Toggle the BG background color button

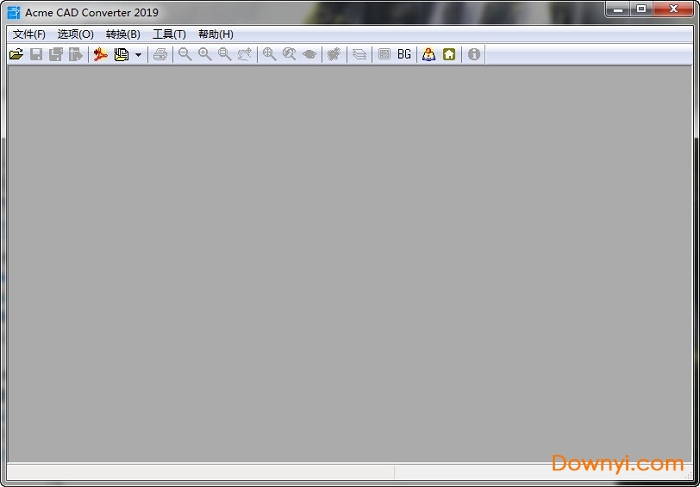(x=404, y=54)
